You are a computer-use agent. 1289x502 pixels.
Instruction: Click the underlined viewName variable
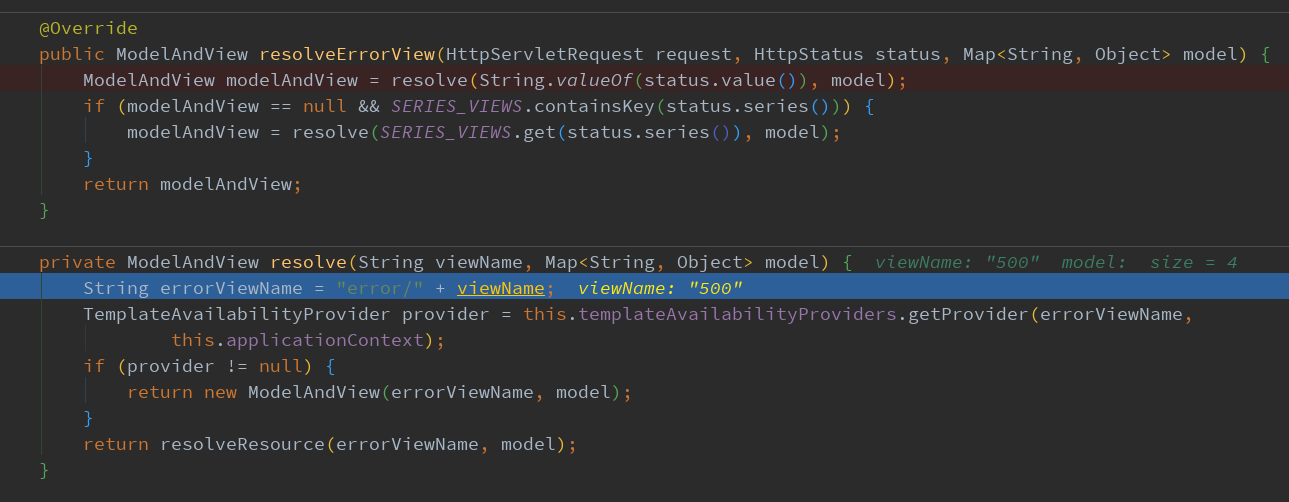[501, 288]
